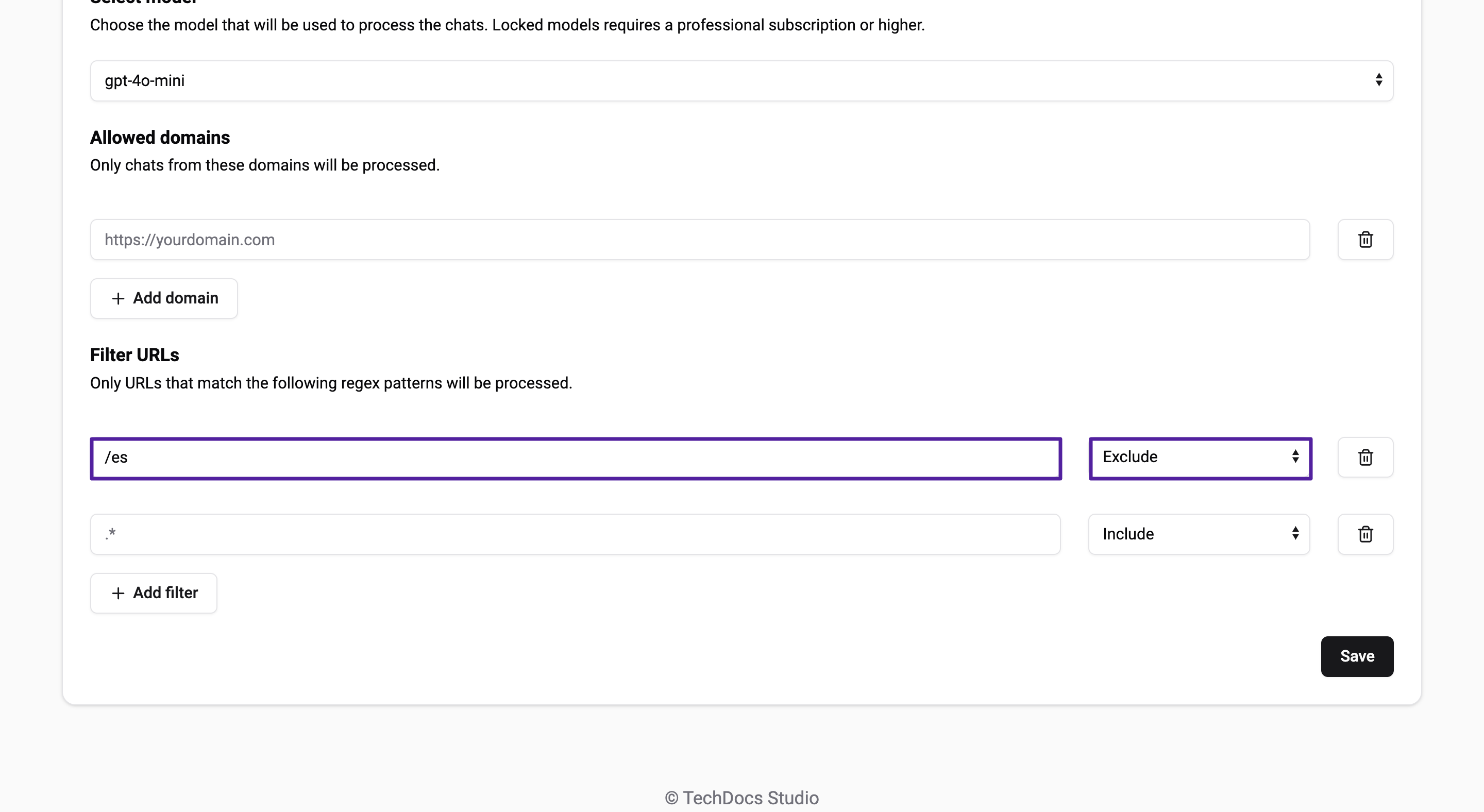Screen dimensions: 1484x812
Task: Click the delete icon for /es filter
Action: point(1365,457)
